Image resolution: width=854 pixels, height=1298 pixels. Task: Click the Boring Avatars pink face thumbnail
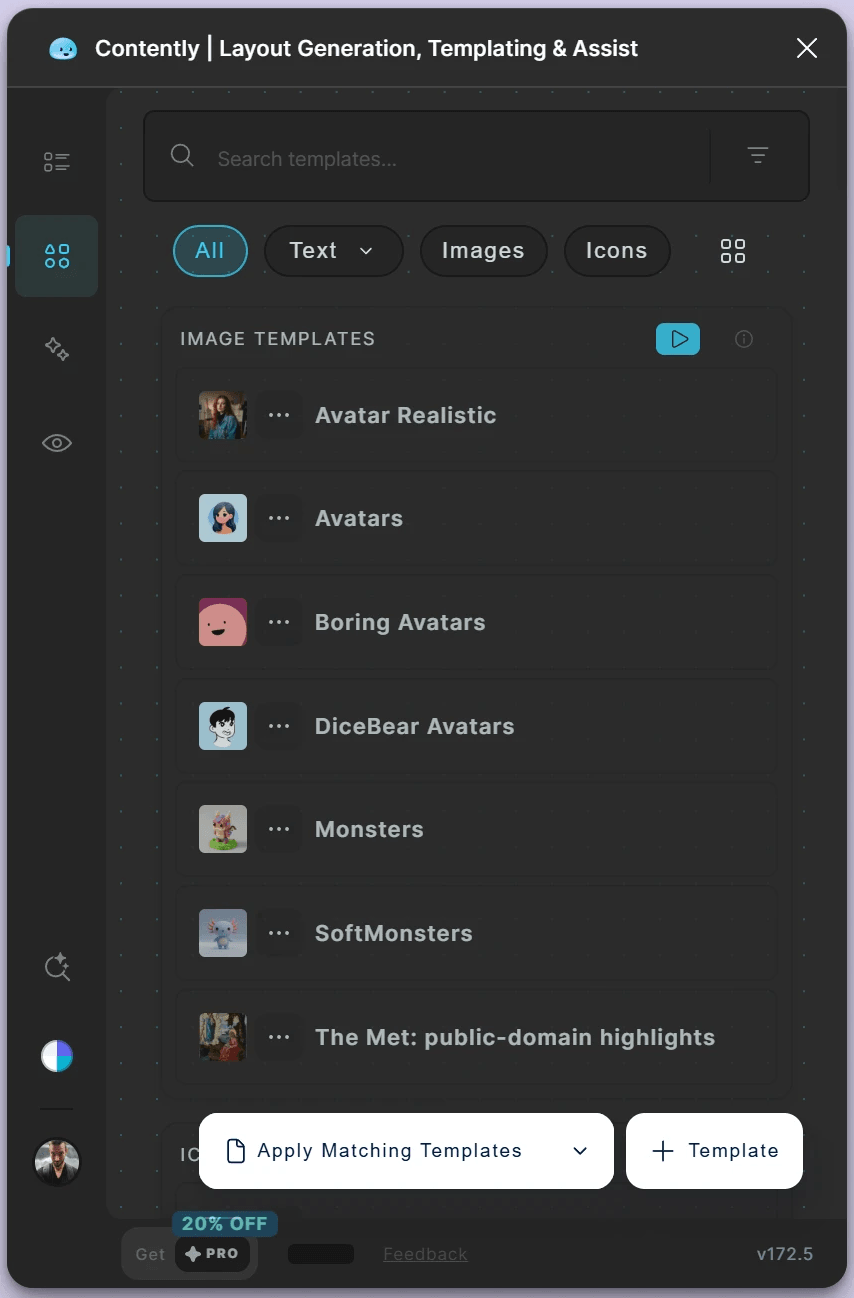click(223, 622)
